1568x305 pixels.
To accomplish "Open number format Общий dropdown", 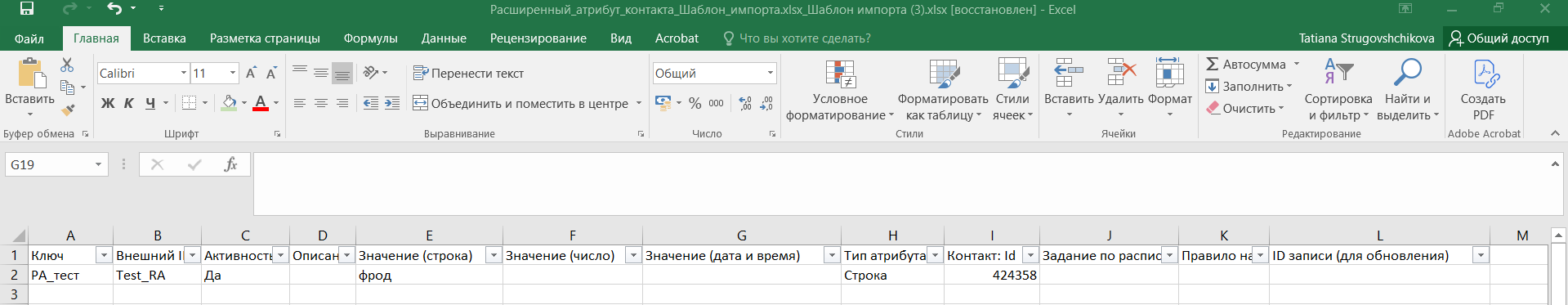I will coord(770,73).
